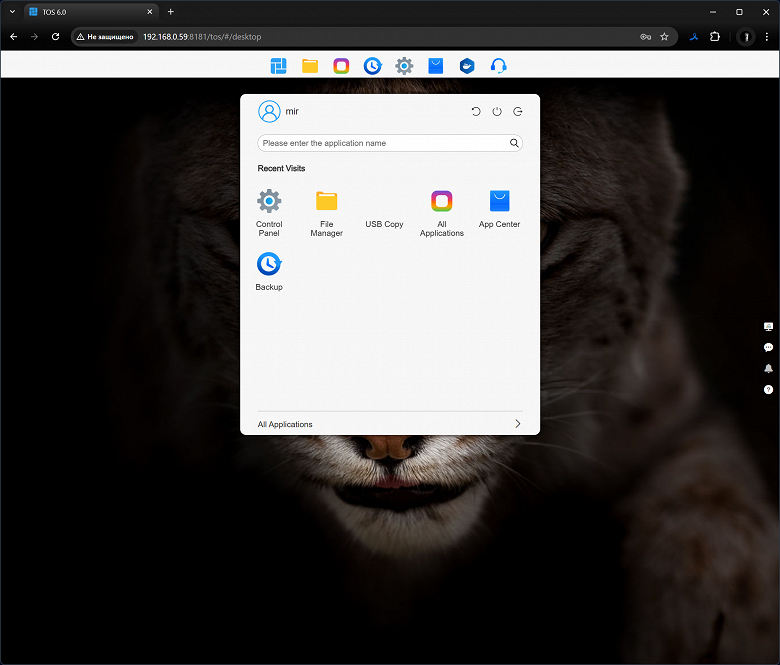The height and width of the screenshot is (665, 780).
Task: Open the TOS start menu icon
Action: [x=279, y=66]
